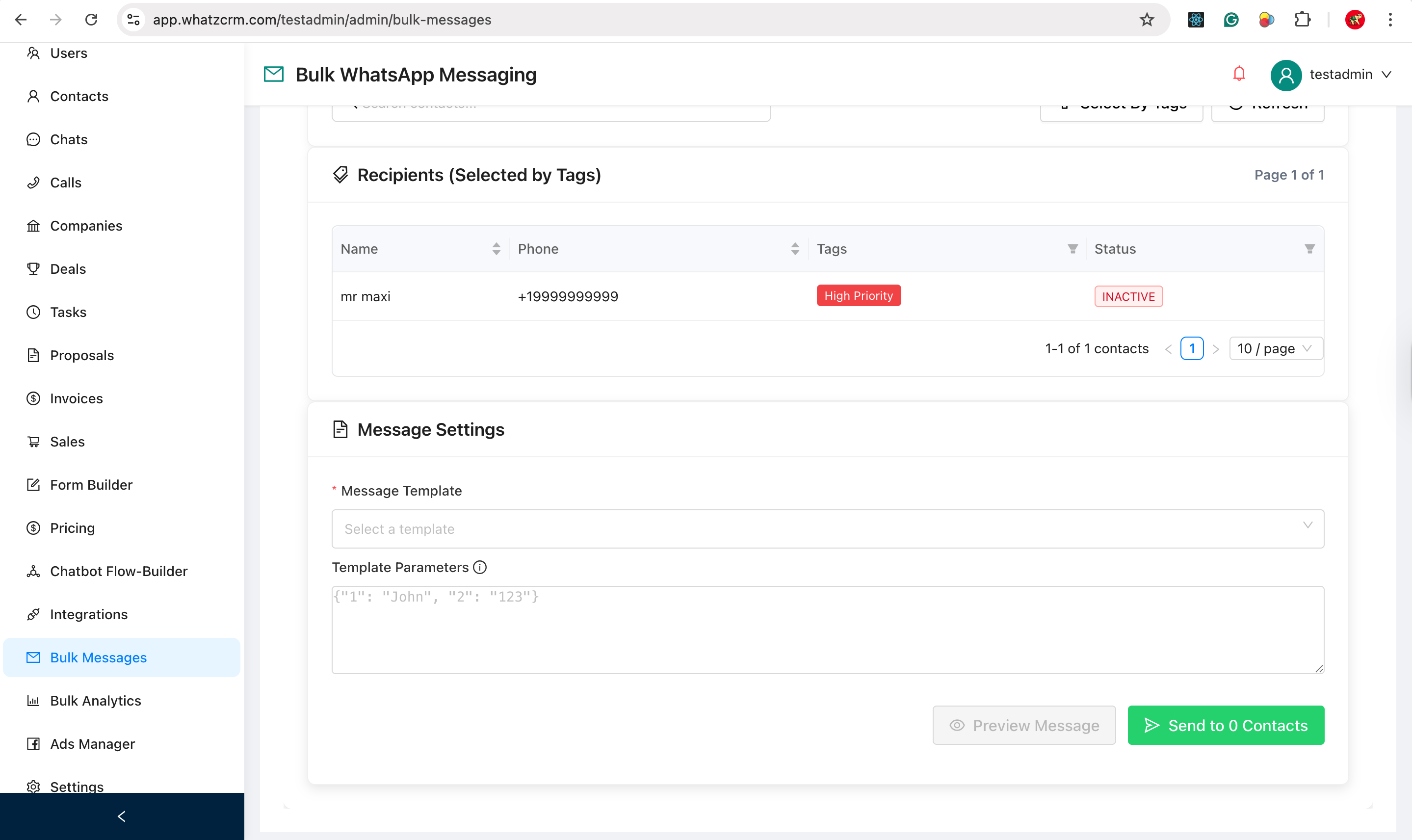Sort the table by Phone column
Image resolution: width=1412 pixels, height=840 pixels.
[795, 249]
